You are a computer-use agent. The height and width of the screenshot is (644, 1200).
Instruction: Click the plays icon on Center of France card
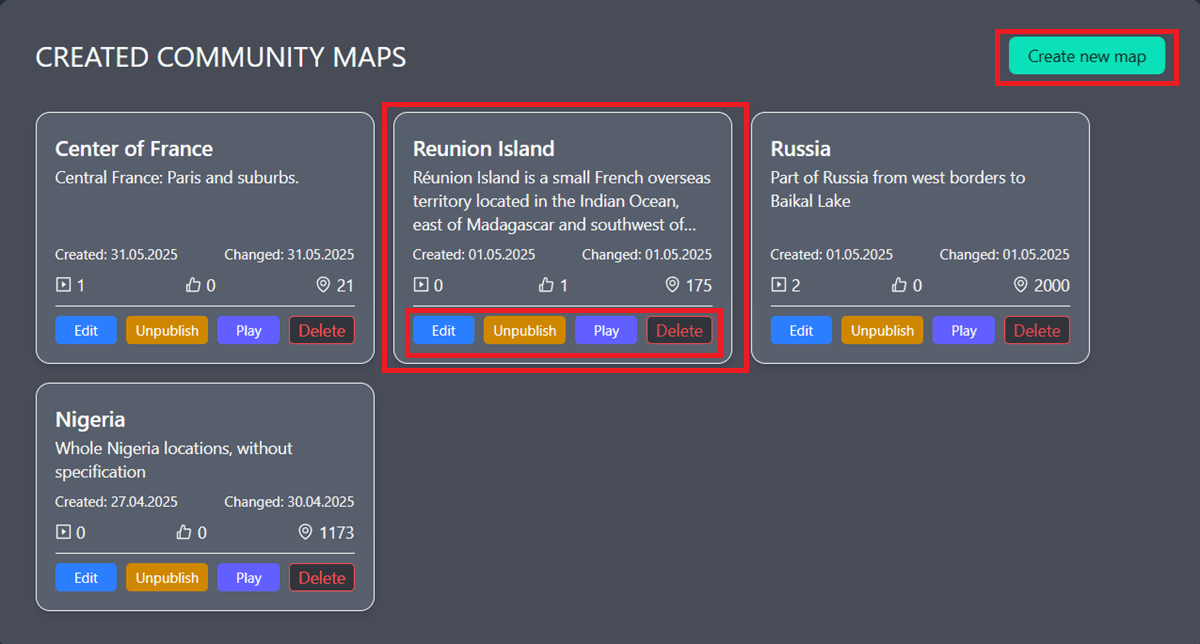63,285
